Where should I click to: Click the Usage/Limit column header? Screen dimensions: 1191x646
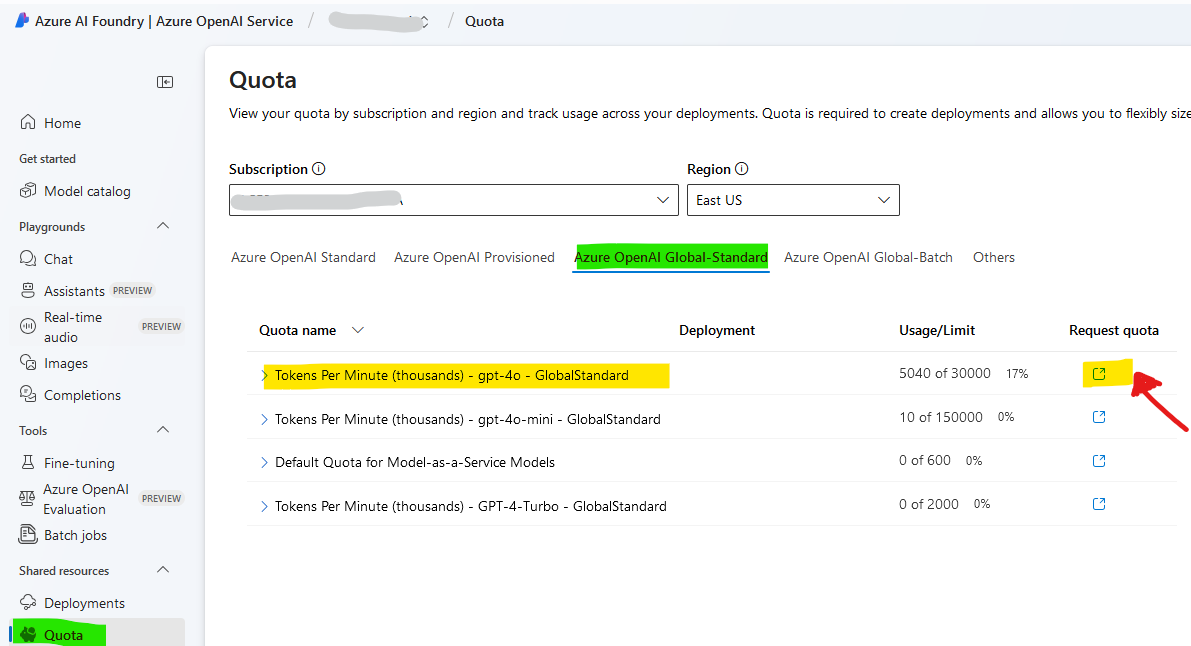tap(937, 330)
